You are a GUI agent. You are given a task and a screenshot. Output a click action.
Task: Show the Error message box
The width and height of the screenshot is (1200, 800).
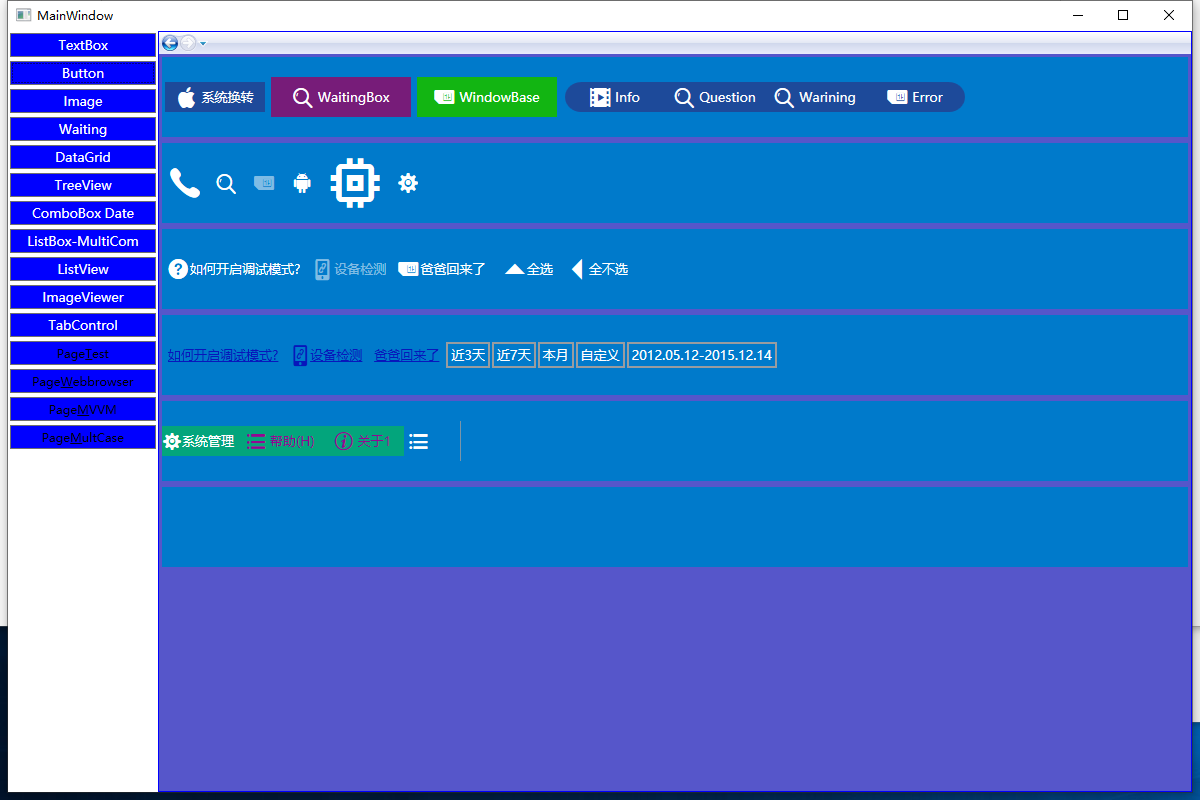tap(915, 97)
